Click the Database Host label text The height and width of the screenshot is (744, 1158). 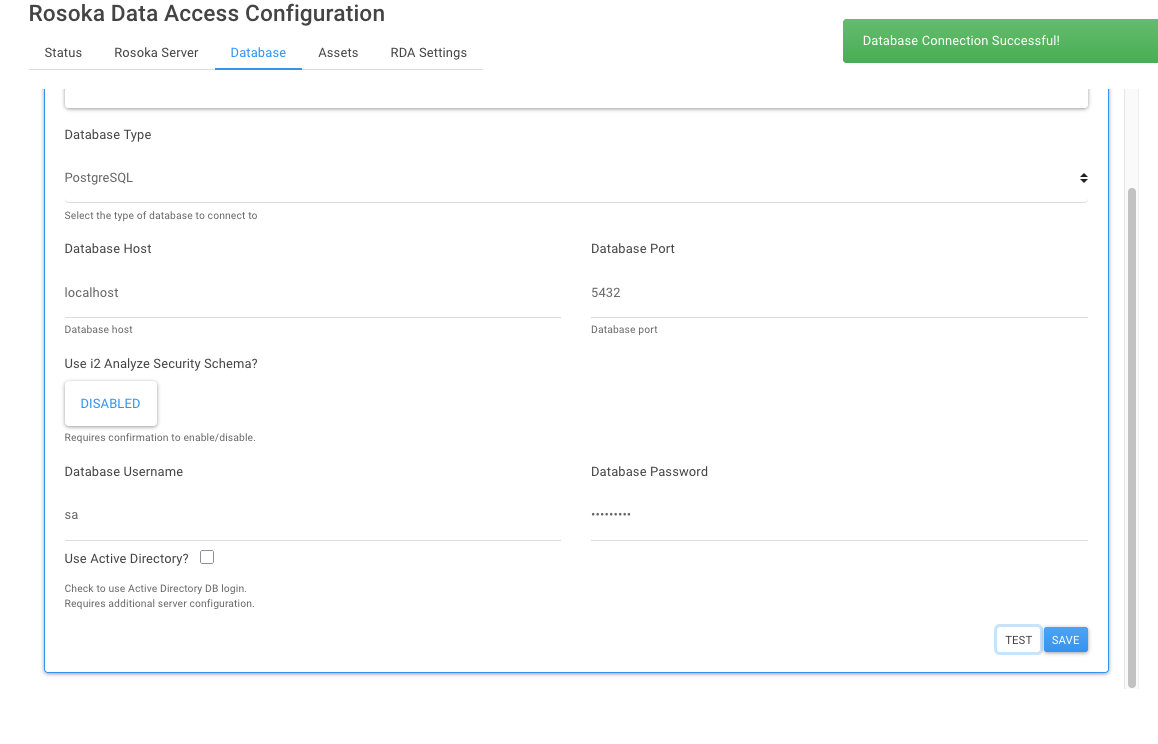point(108,249)
